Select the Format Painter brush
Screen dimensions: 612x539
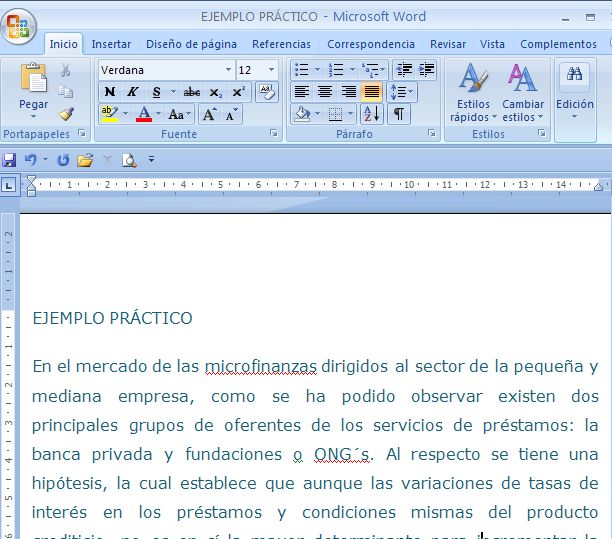tap(66, 114)
